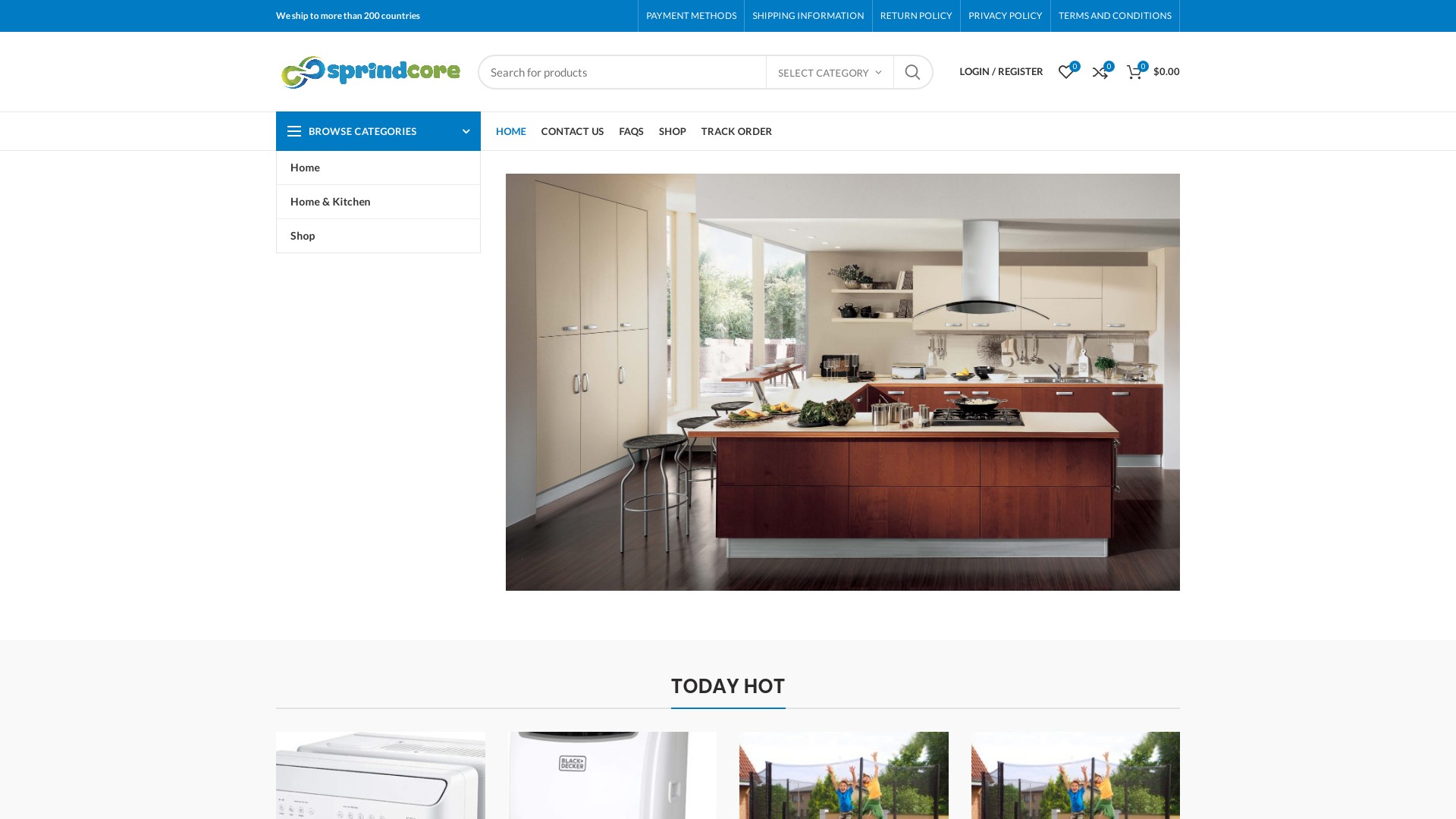
Task: Open the Home & Kitchen category
Action: point(330,201)
